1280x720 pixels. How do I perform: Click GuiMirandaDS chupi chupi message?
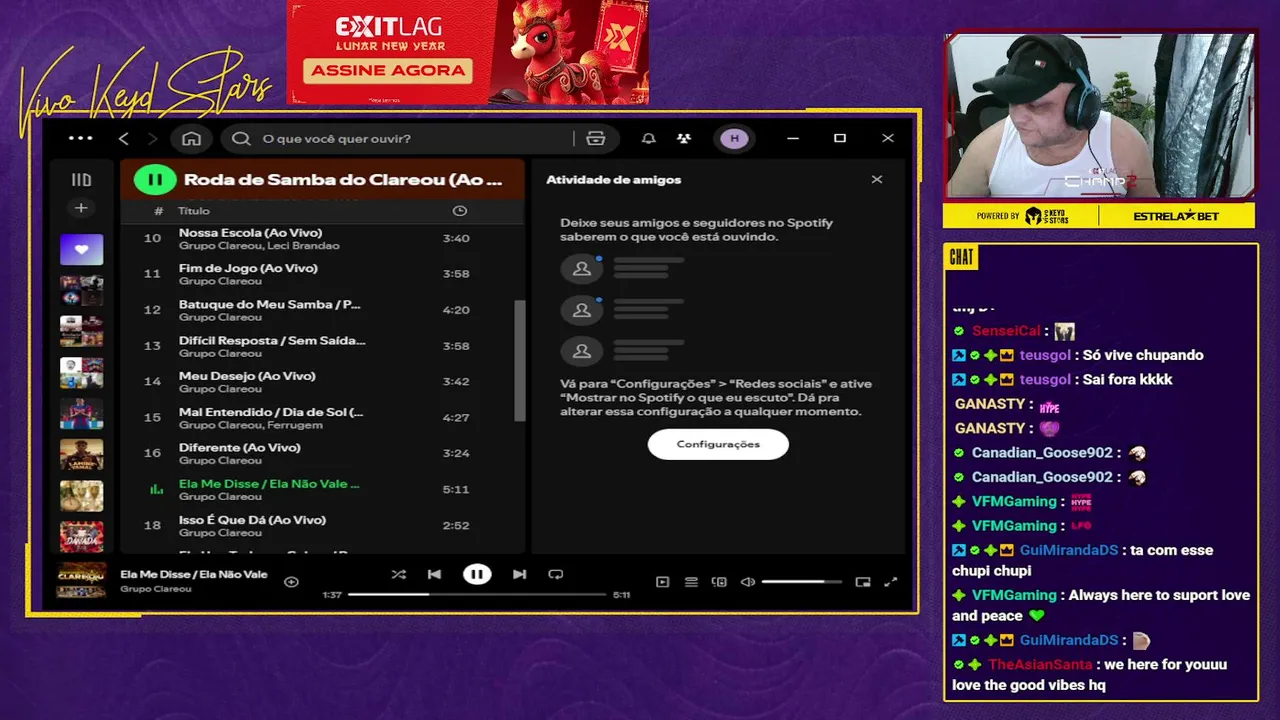pyautogui.click(x=1083, y=560)
